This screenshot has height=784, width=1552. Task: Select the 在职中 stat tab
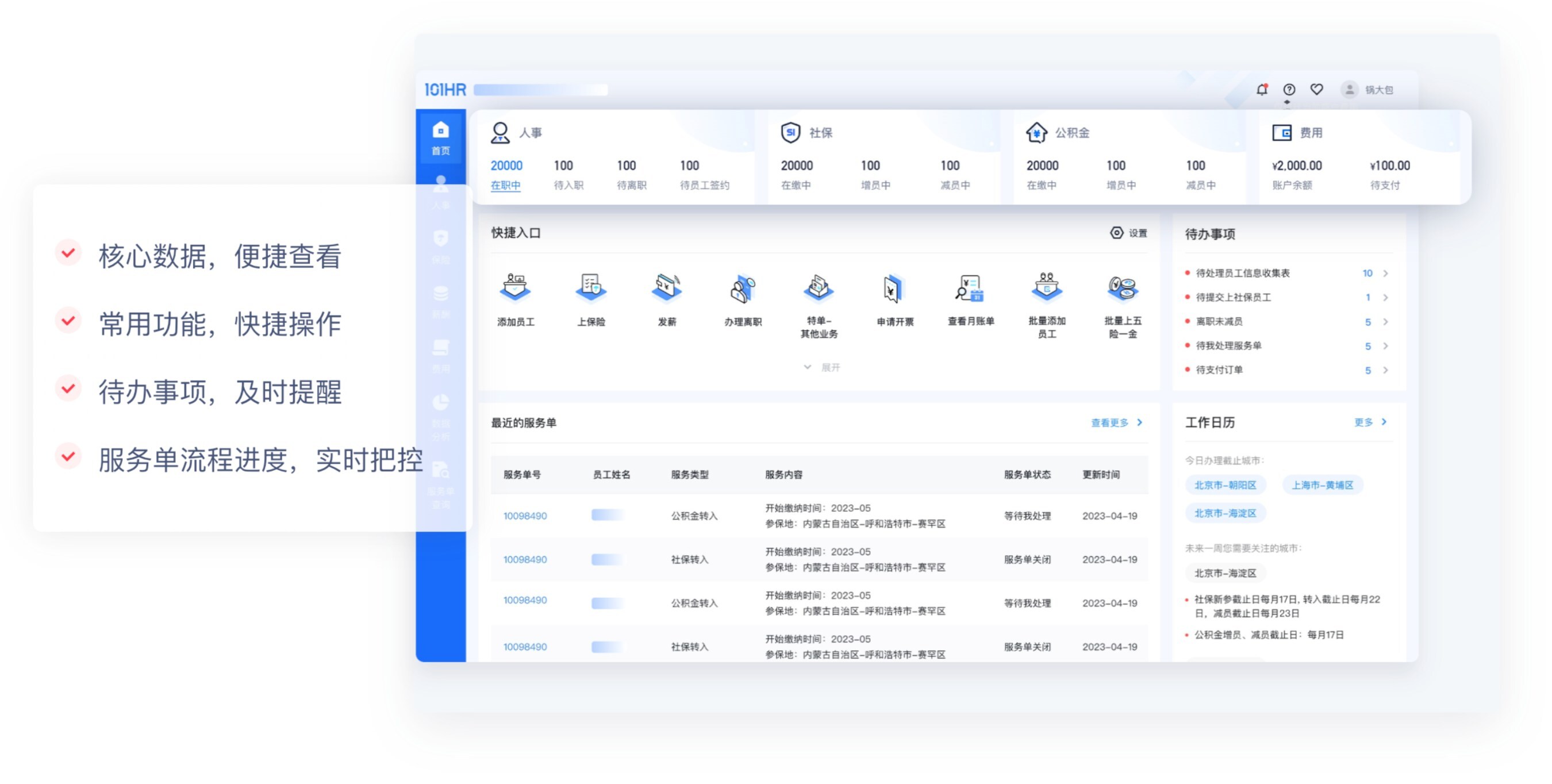tap(505, 185)
